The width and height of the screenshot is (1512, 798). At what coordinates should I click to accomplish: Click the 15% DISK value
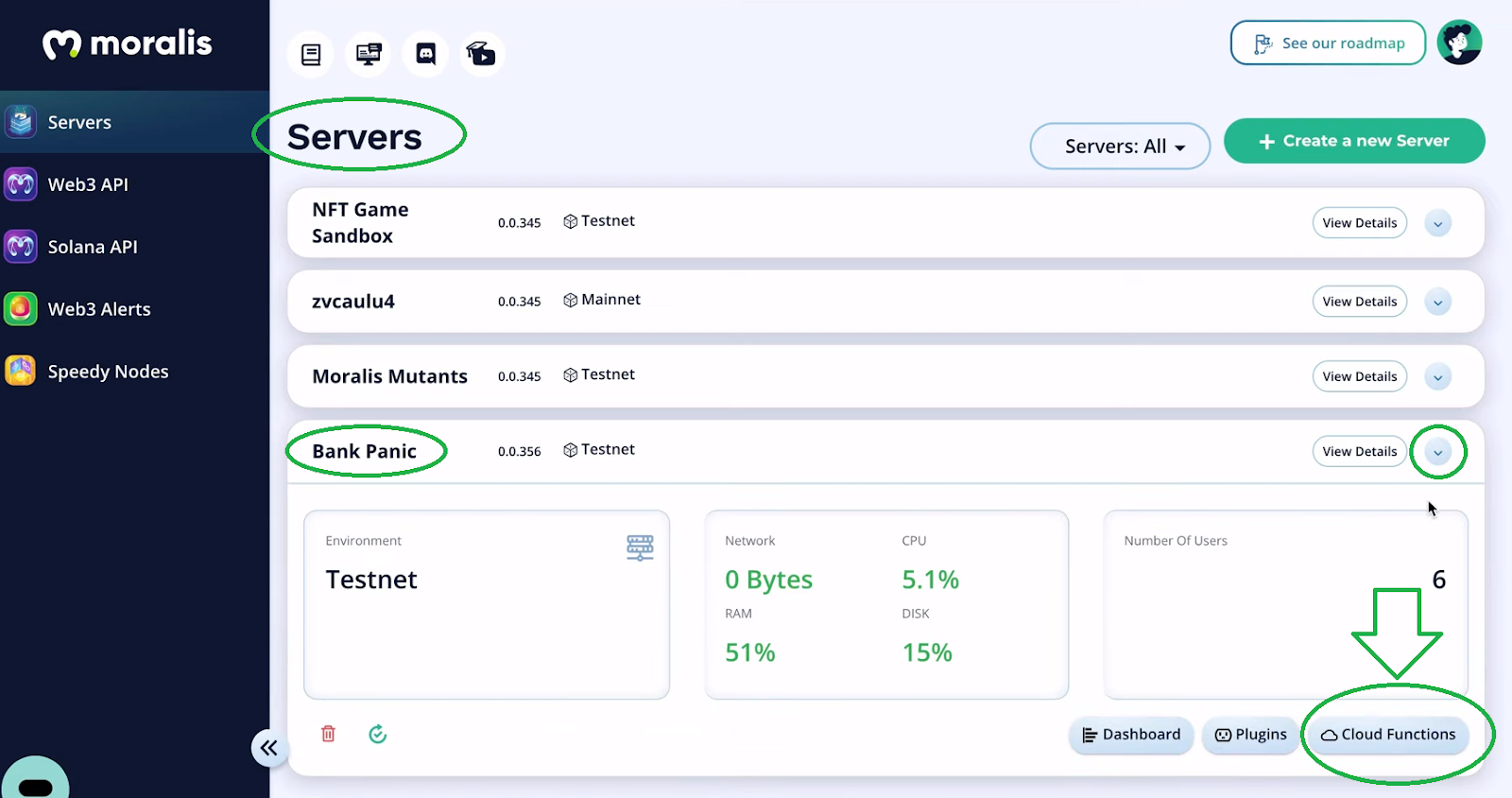[x=927, y=652]
